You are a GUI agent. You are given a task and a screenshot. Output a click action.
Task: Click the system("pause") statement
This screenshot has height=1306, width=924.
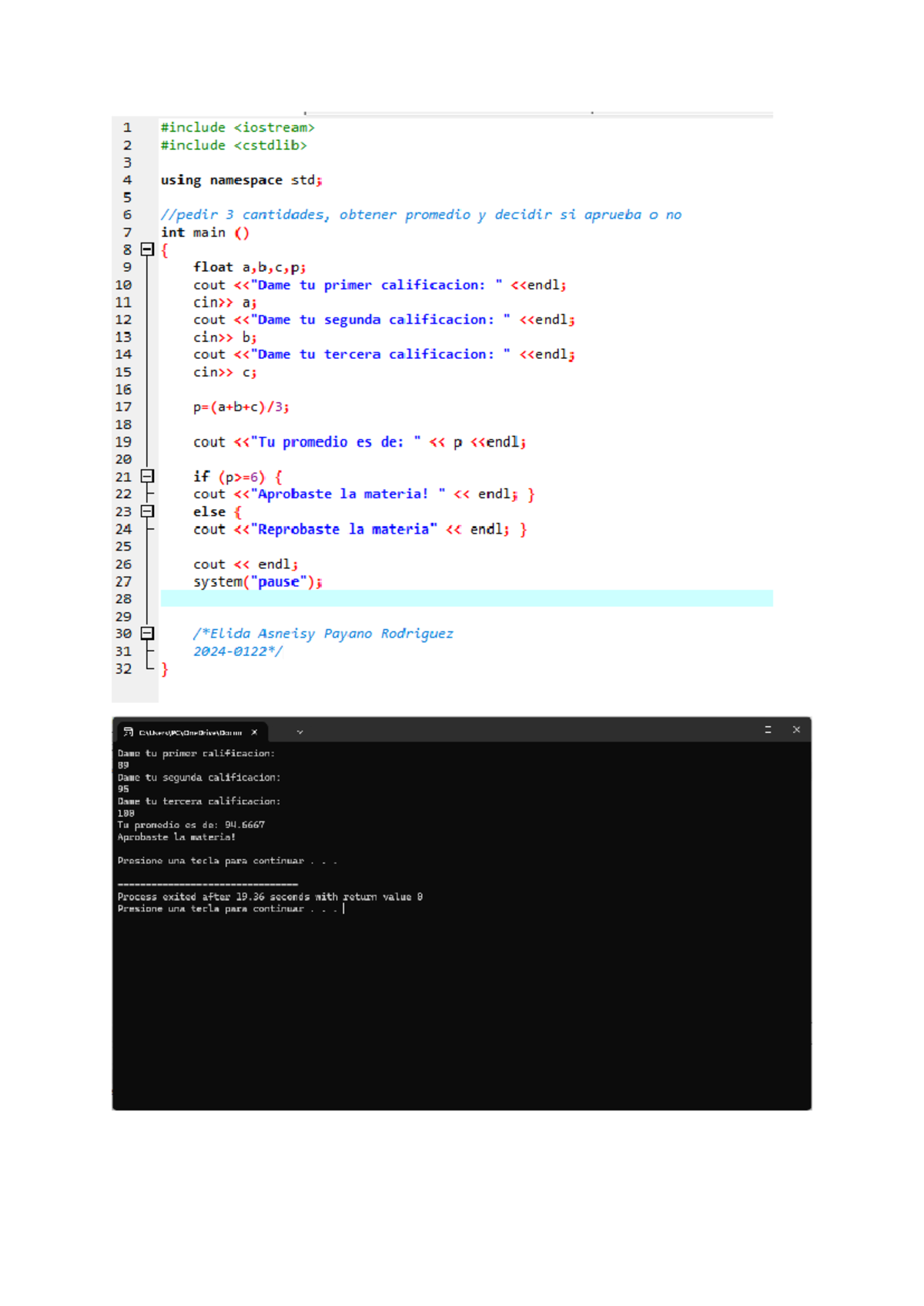(x=257, y=582)
